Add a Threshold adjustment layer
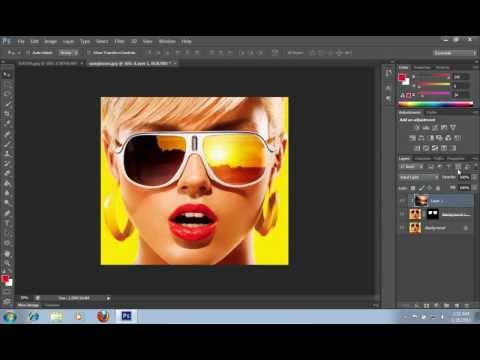Viewport: 480px width, 360px height. [435, 148]
